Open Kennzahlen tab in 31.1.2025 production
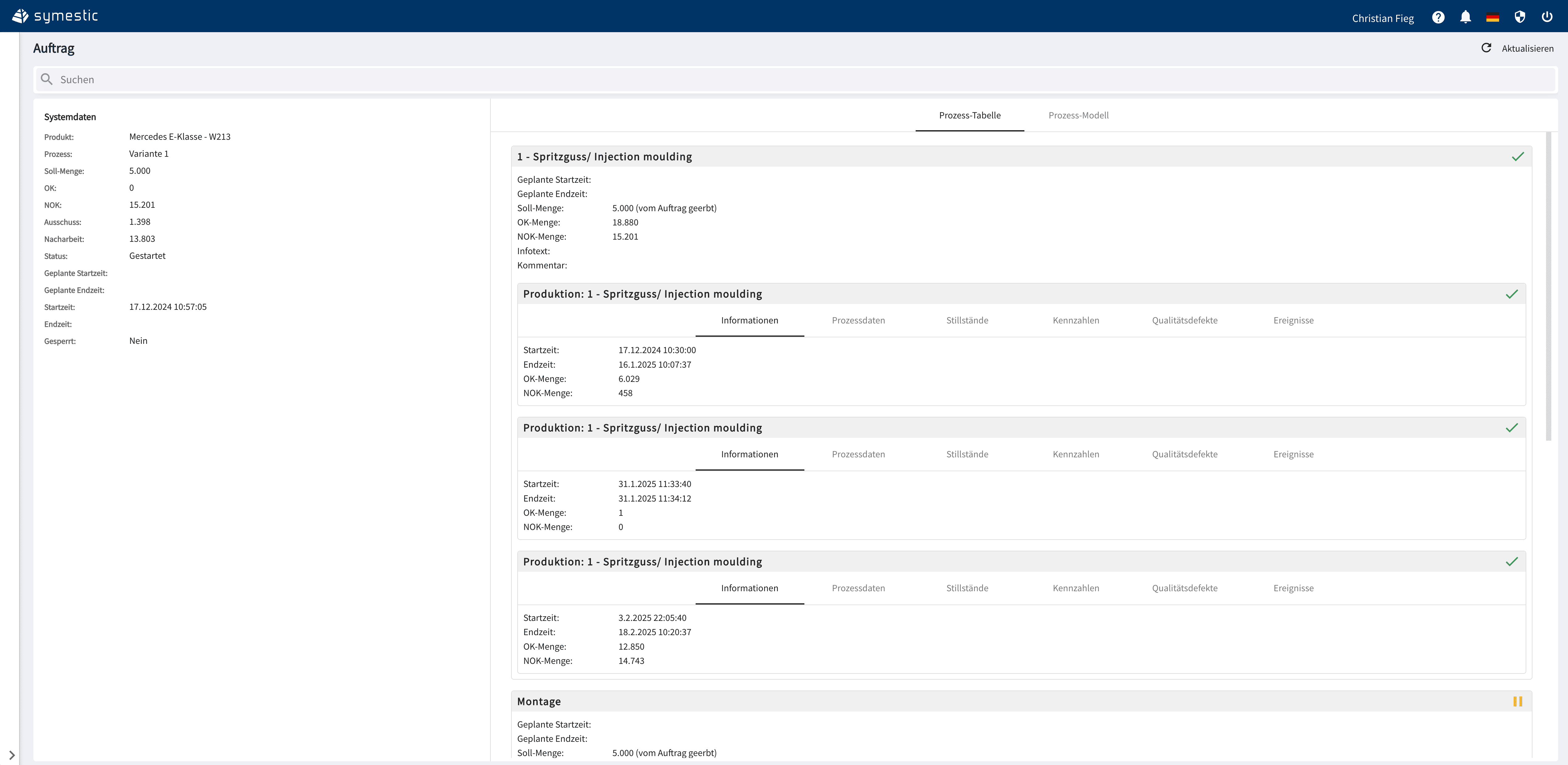Viewport: 1568px width, 765px height. click(x=1075, y=454)
